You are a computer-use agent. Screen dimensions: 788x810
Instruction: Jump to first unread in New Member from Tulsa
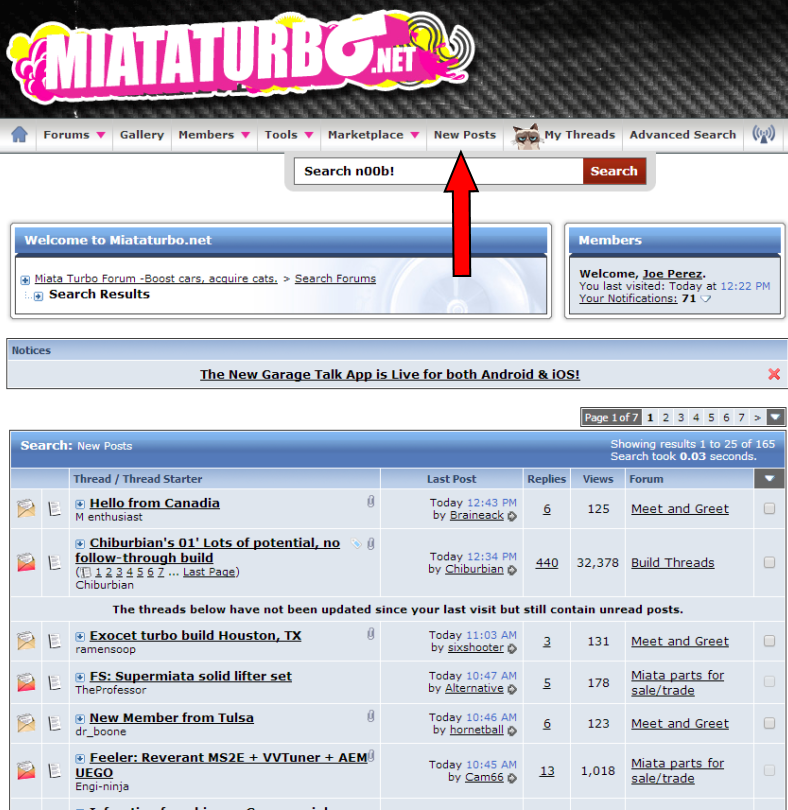80,719
